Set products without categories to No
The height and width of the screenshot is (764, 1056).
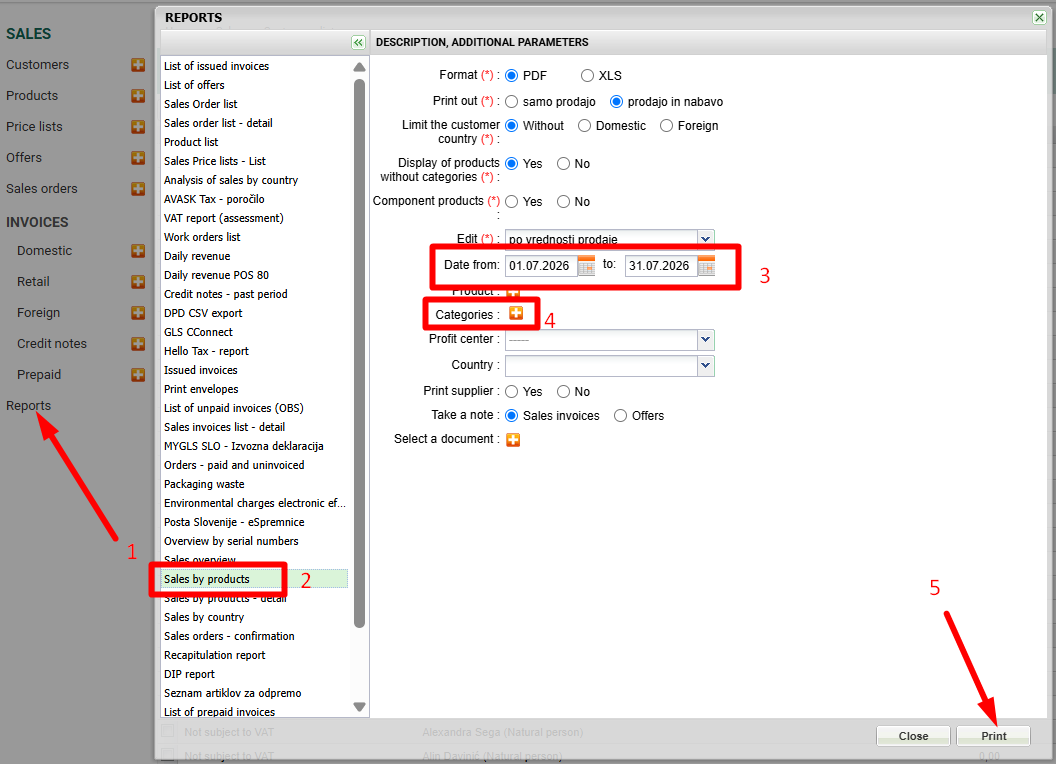pos(564,164)
